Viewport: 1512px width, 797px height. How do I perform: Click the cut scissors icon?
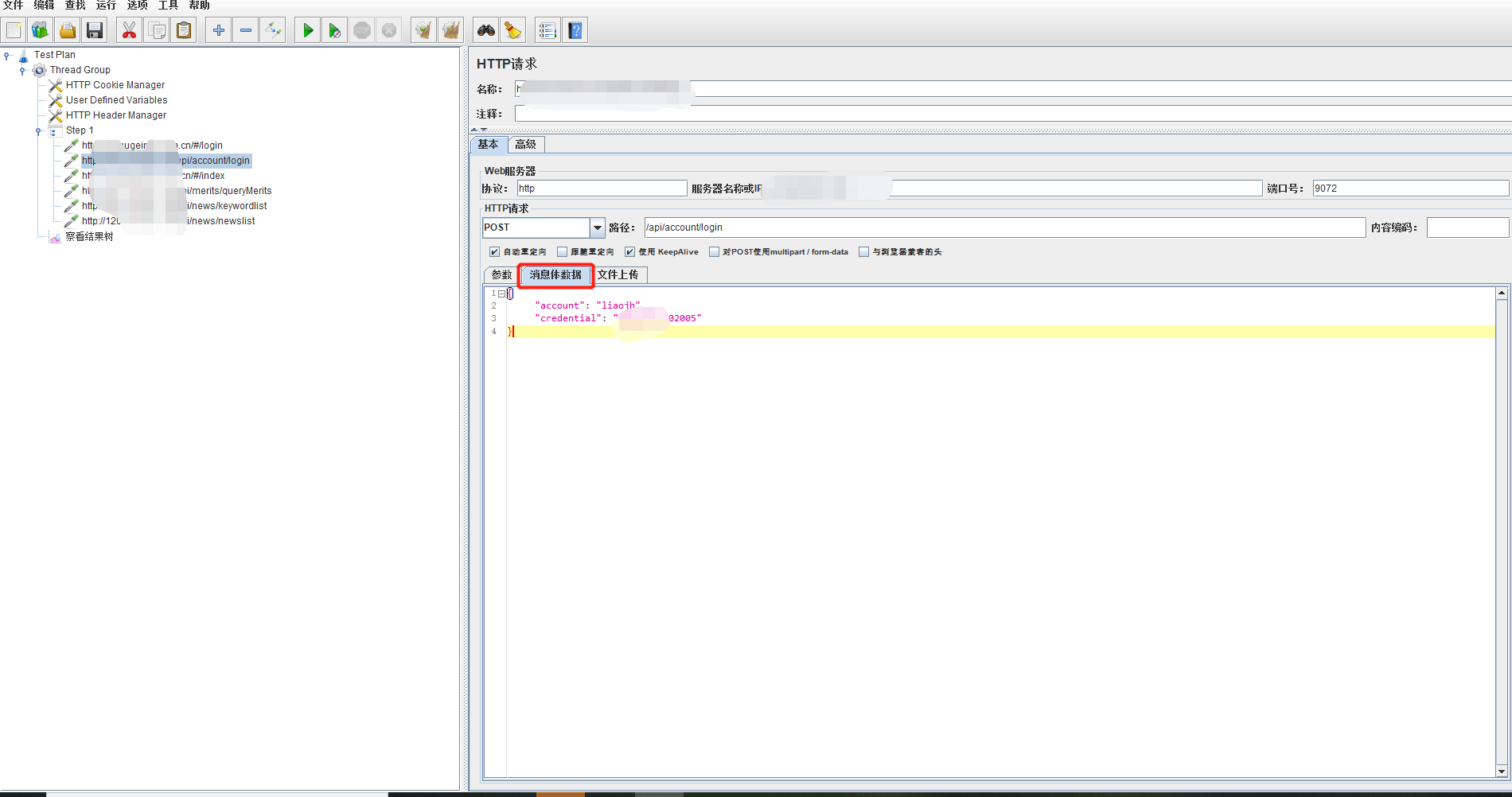click(129, 29)
